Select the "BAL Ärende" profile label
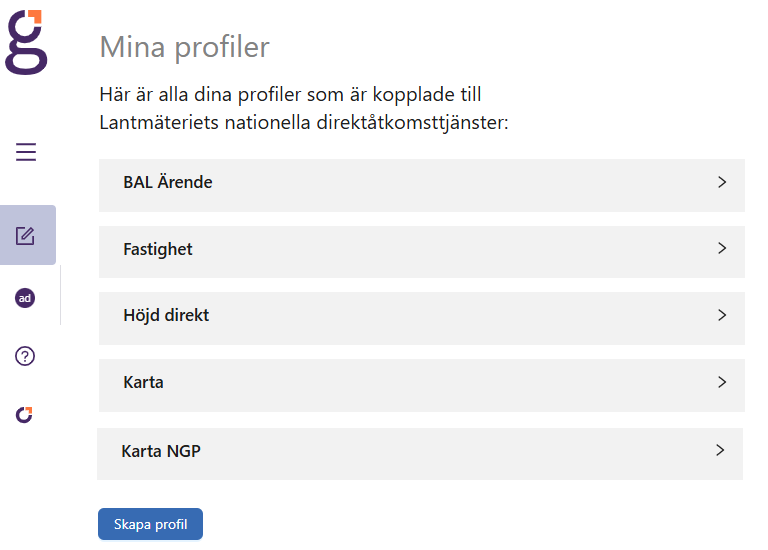The height and width of the screenshot is (550, 768). (168, 183)
